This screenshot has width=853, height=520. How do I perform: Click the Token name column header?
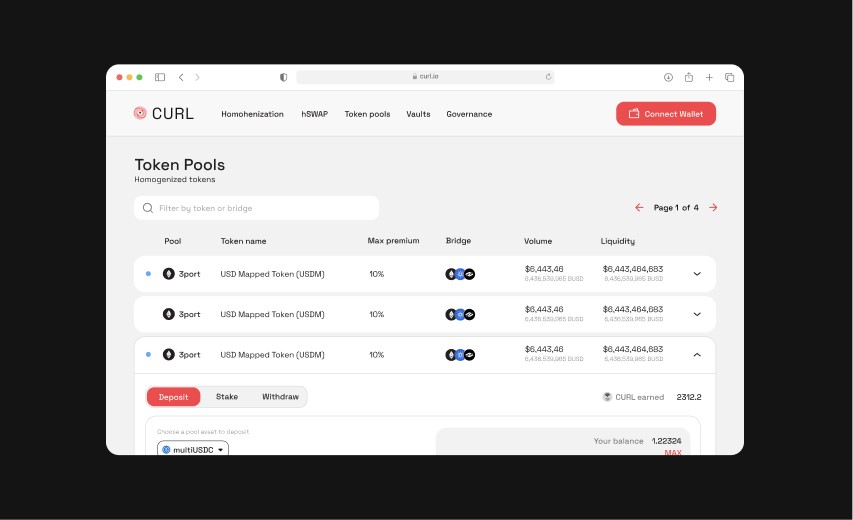pyautogui.click(x=243, y=241)
